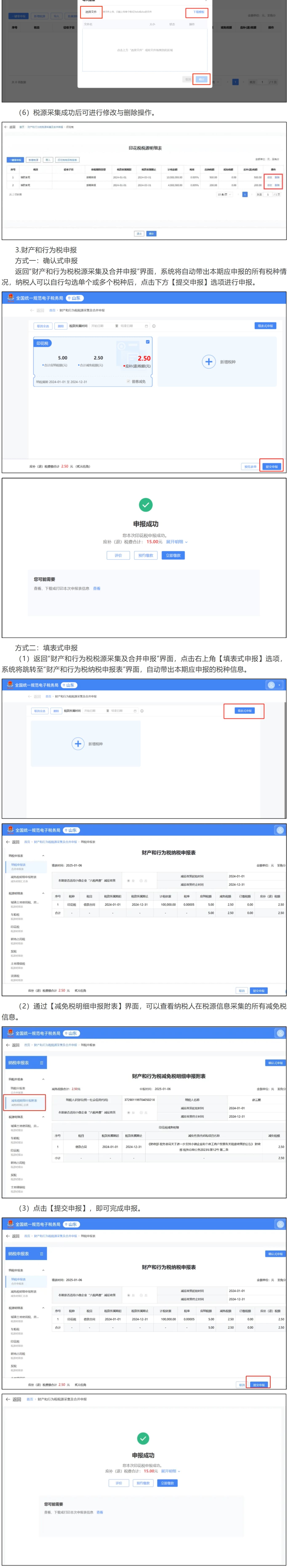Open highlighted 减免税明细申报附表 sidebar item
This screenshot has width=288, height=1568.
tap(24, 1102)
